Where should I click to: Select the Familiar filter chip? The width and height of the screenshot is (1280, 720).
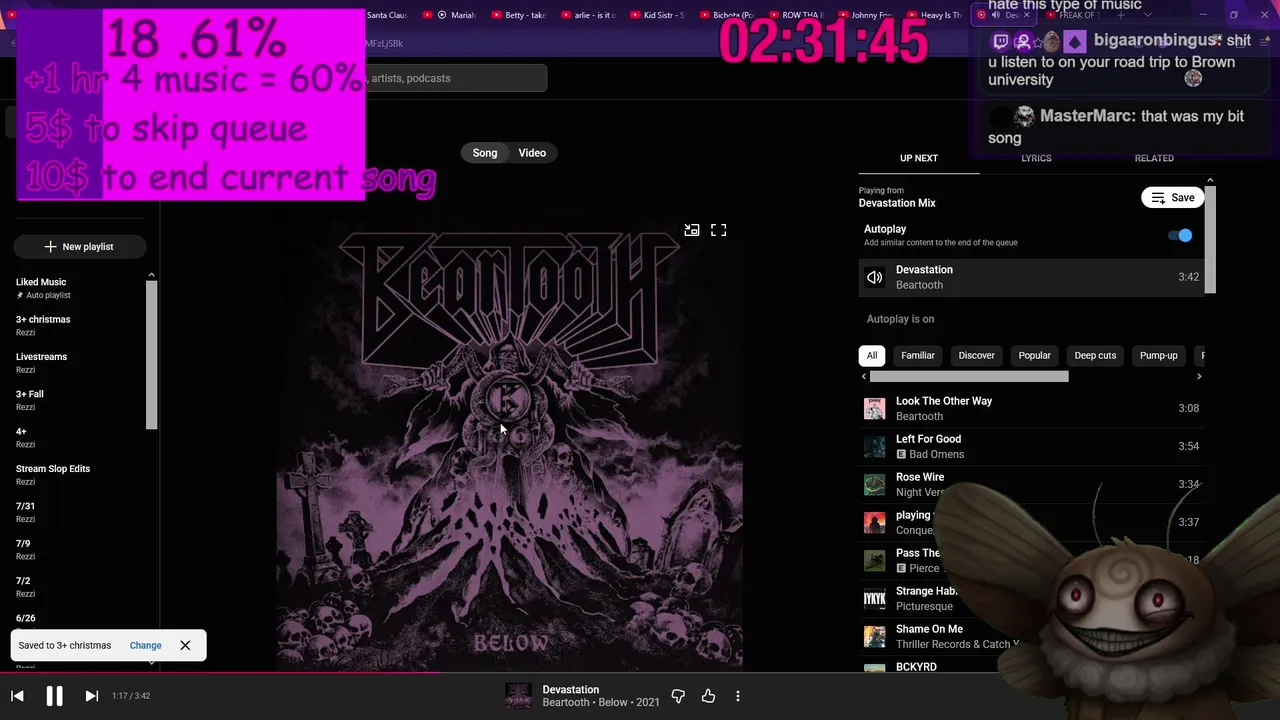click(917, 355)
